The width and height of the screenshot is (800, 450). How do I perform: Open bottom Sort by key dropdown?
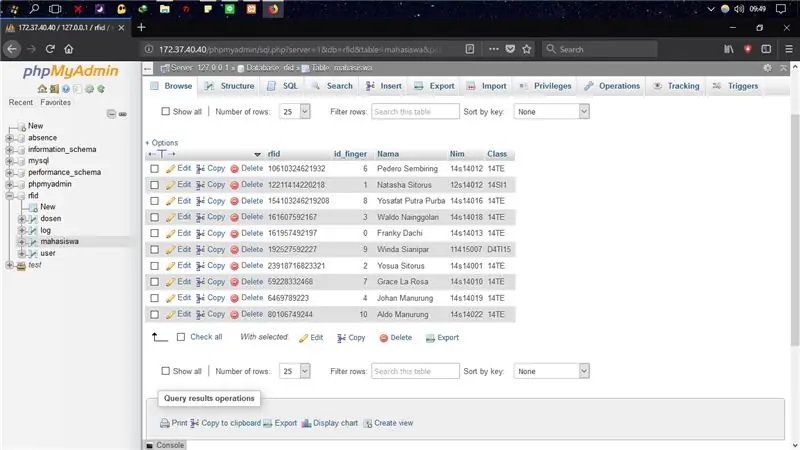point(552,371)
